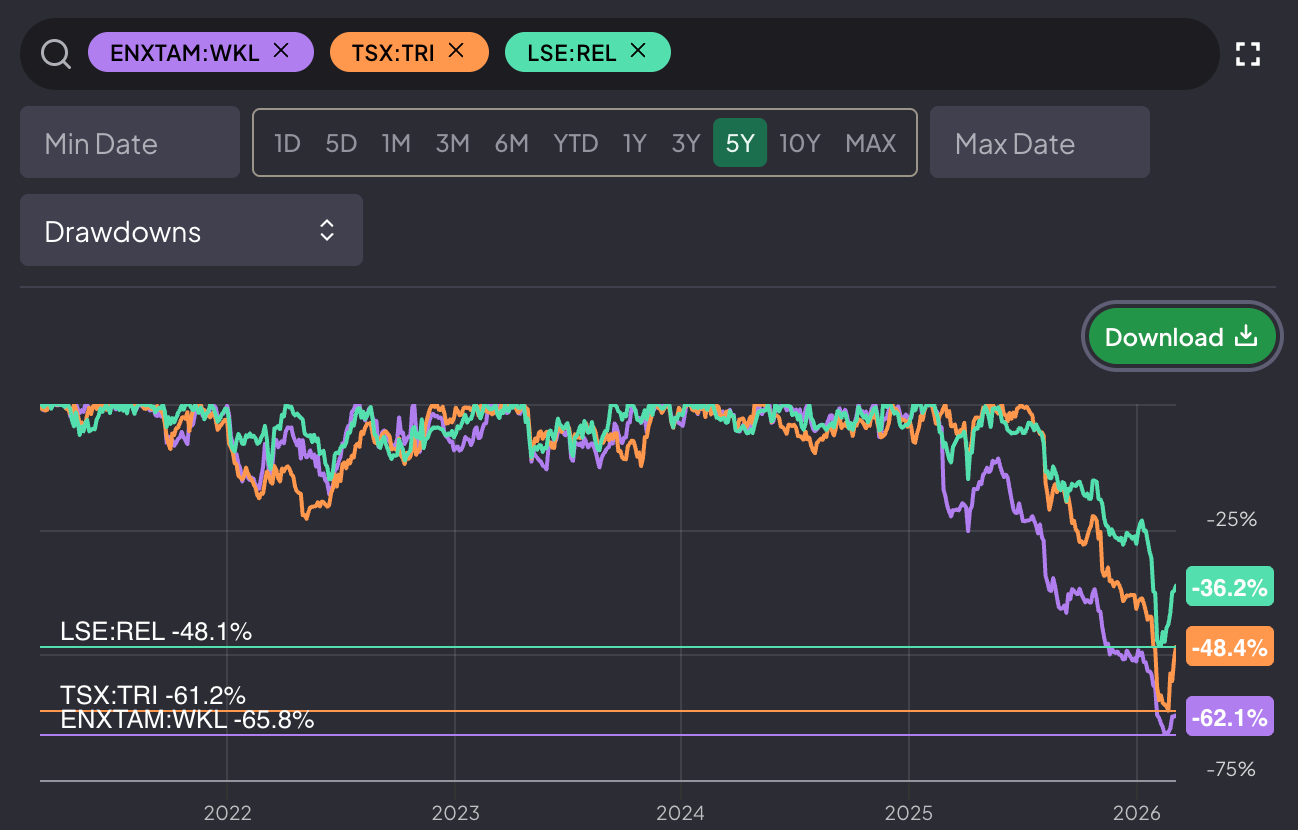Switch range to 1D
Image resolution: width=1298 pixels, height=830 pixels.
pyautogui.click(x=287, y=143)
